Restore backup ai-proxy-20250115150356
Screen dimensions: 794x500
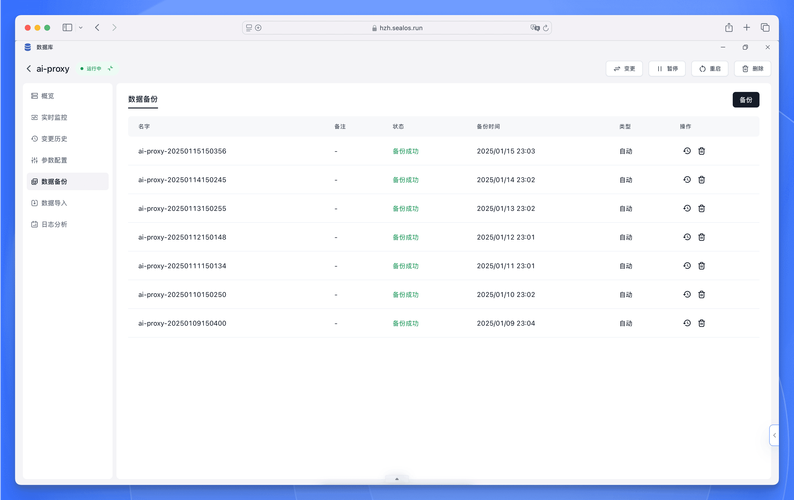coord(687,151)
